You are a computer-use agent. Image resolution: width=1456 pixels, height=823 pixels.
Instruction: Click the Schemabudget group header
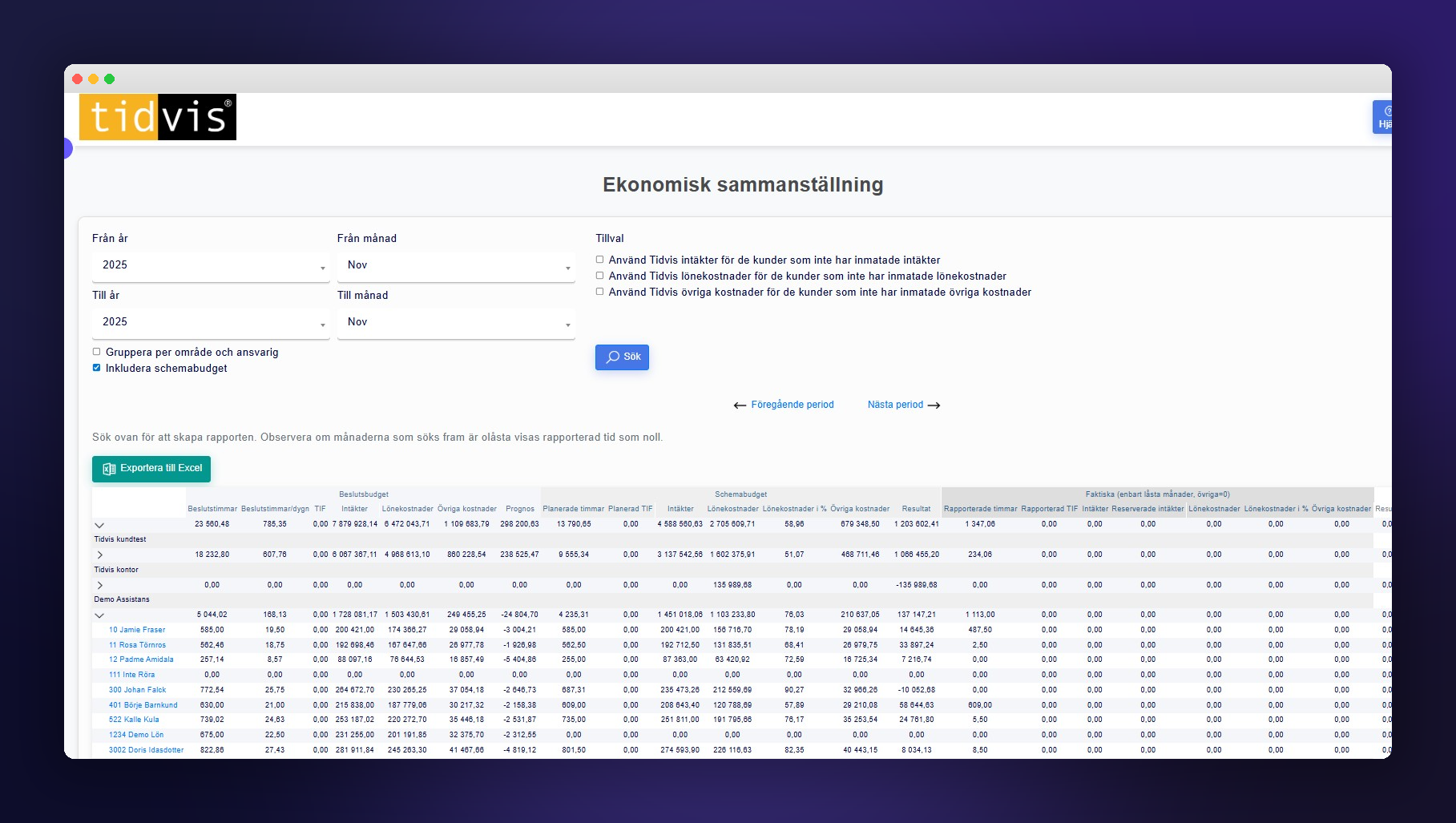[741, 494]
